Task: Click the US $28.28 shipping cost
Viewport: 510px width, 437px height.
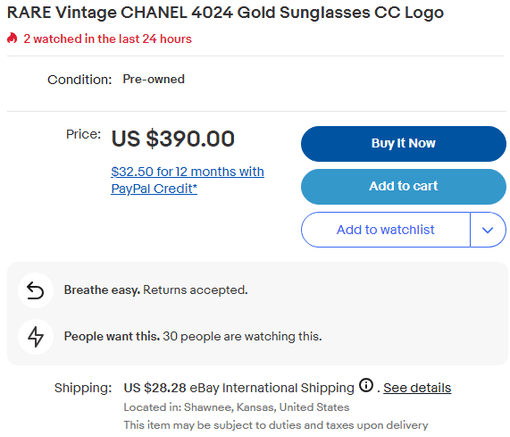Action: [x=155, y=388]
